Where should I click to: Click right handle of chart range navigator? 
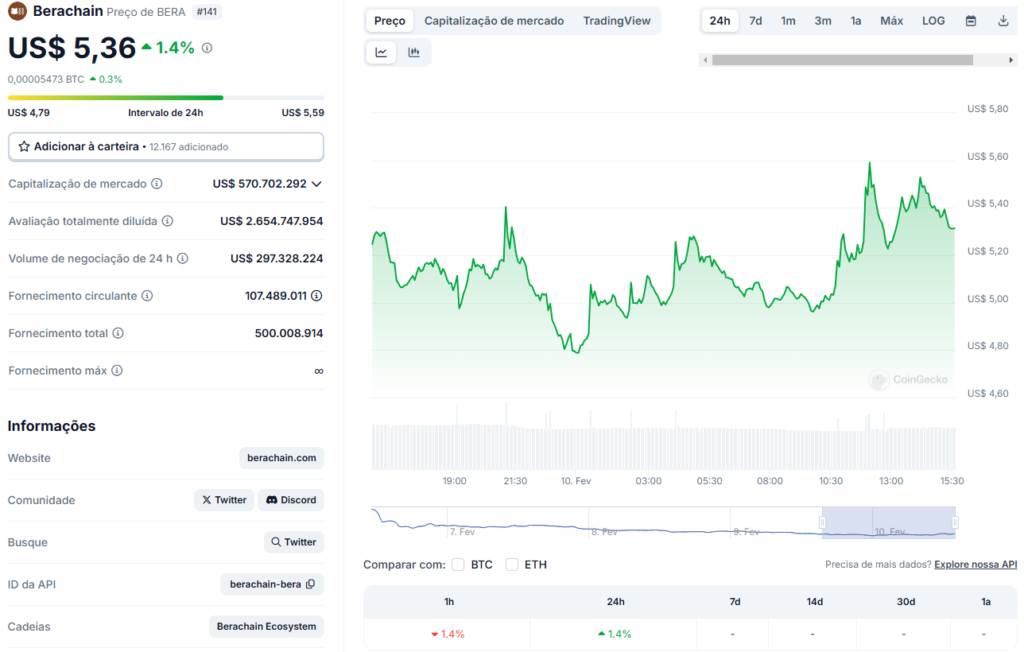955,523
